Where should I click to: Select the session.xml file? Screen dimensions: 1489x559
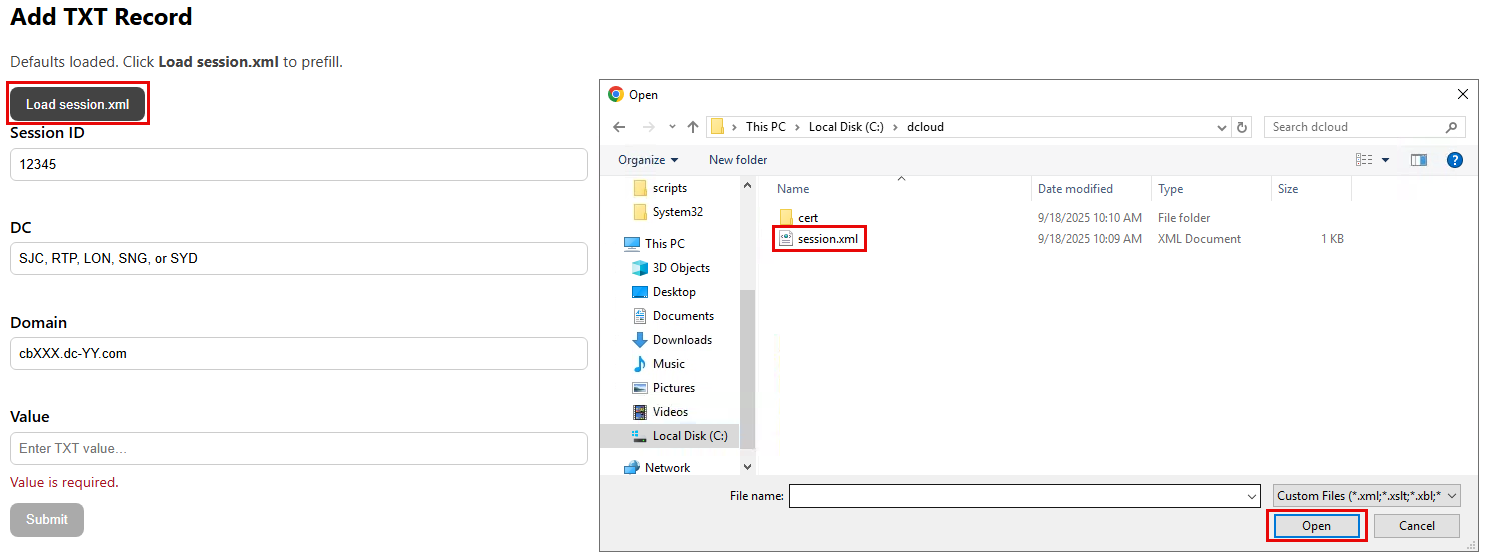pyautogui.click(x=827, y=239)
